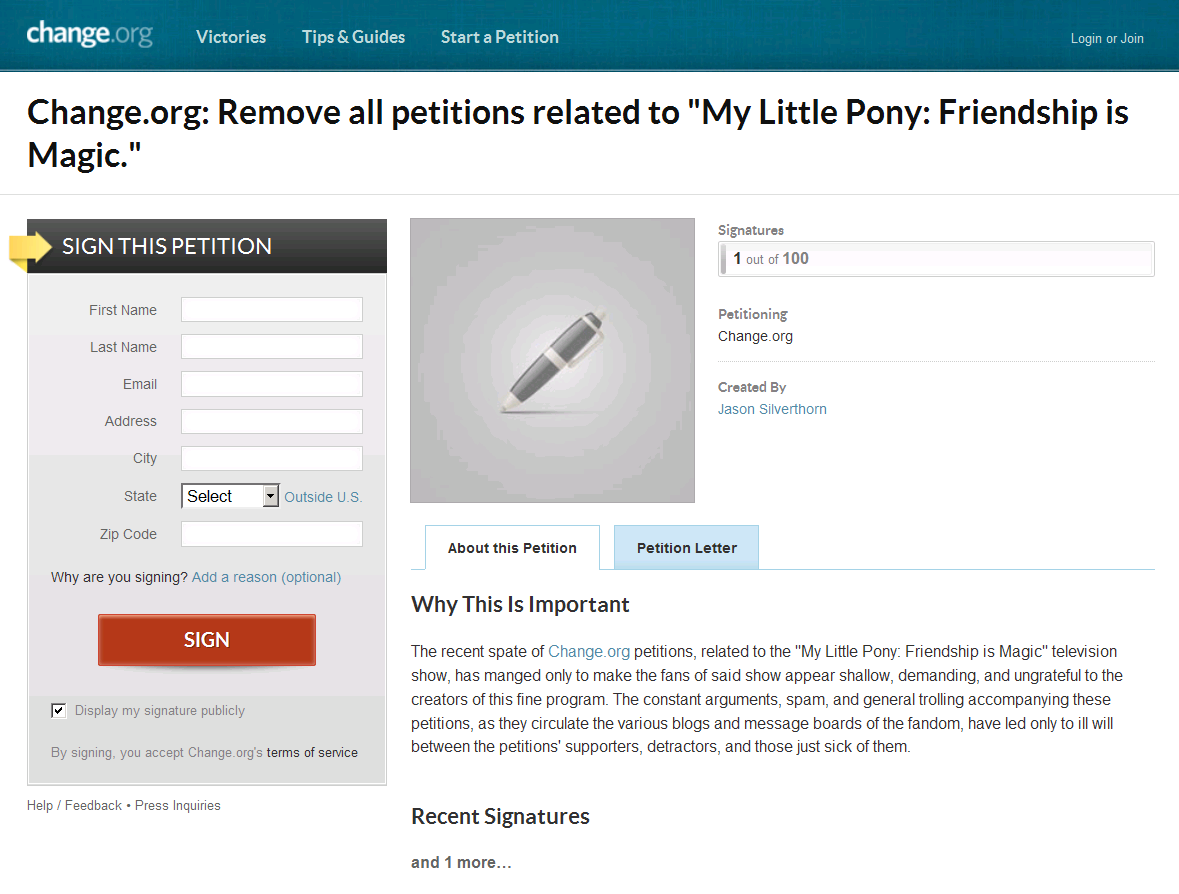1179x894 pixels.
Task: Toggle Display my signature publicly checkbox
Action: [x=58, y=711]
